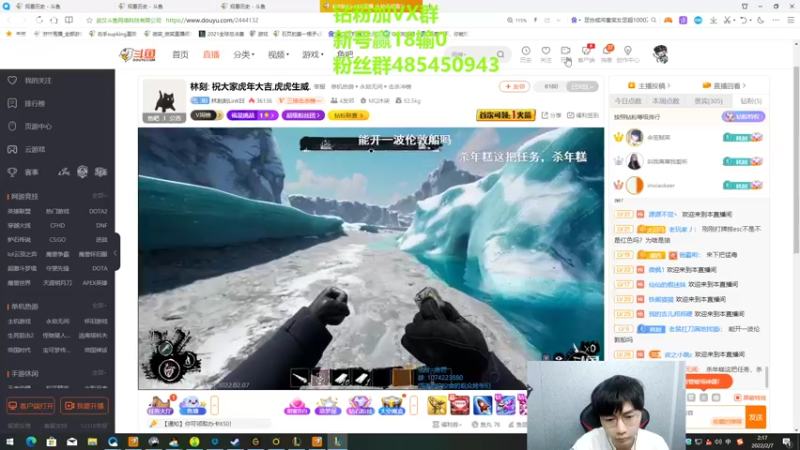800x450 pixels.
Task: Click the Steam icon in the Windows taskbar
Action: [235, 442]
